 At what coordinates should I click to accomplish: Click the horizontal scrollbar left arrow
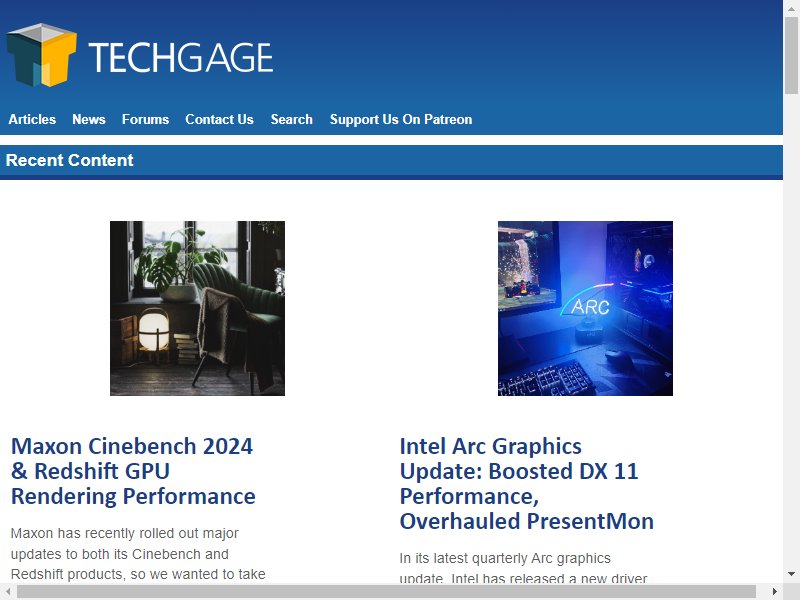pos(8,591)
